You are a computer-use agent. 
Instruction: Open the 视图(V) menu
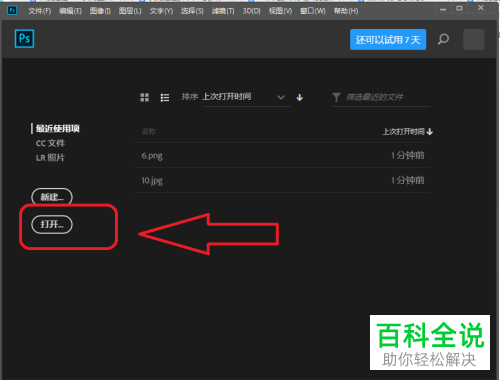coord(281,11)
